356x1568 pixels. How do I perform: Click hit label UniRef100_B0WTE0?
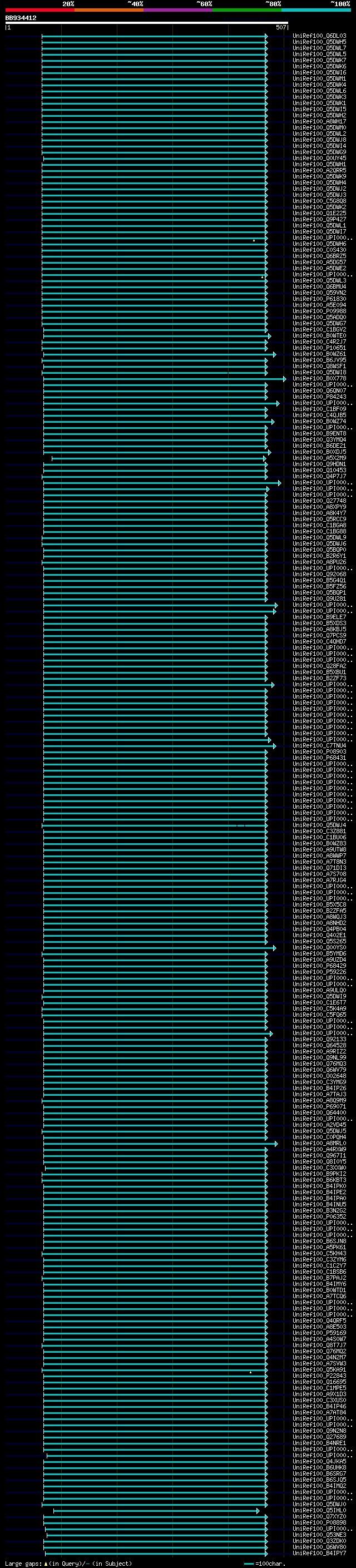pyautogui.click(x=319, y=336)
